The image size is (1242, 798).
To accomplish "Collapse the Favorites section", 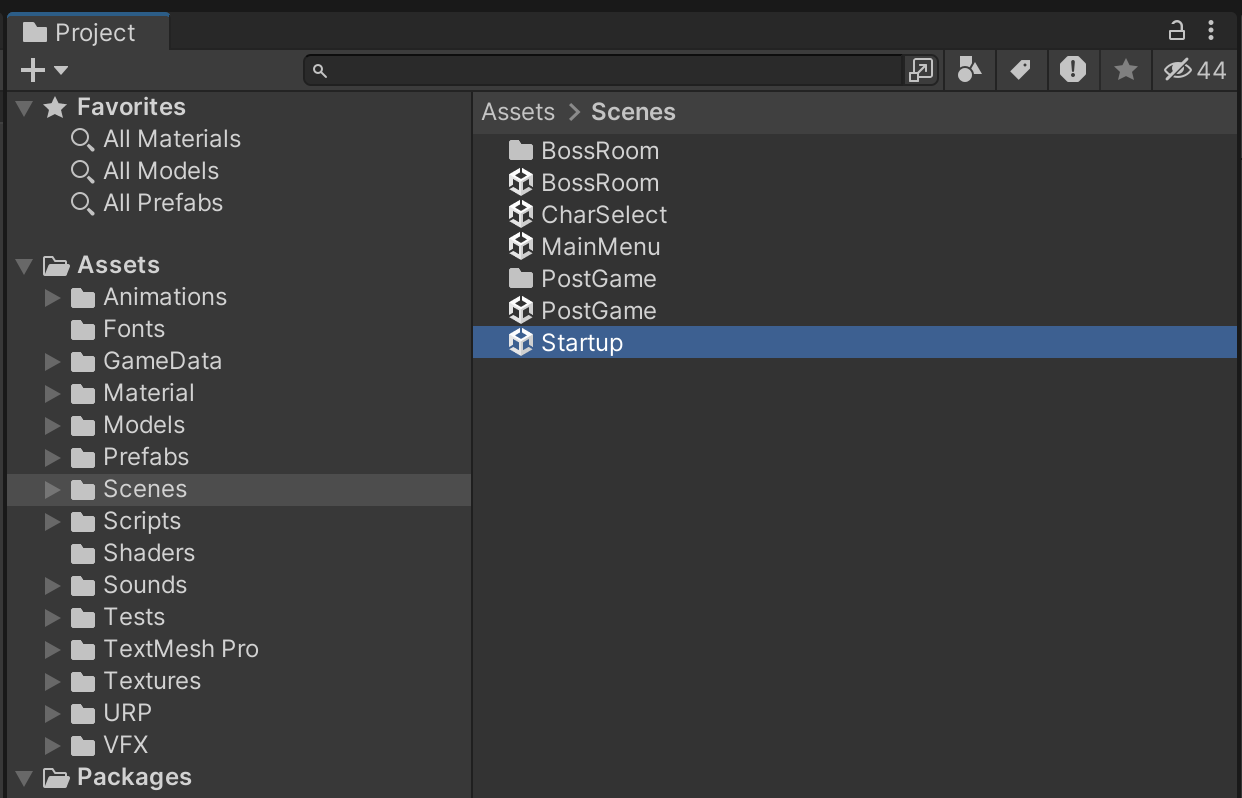I will pos(25,107).
